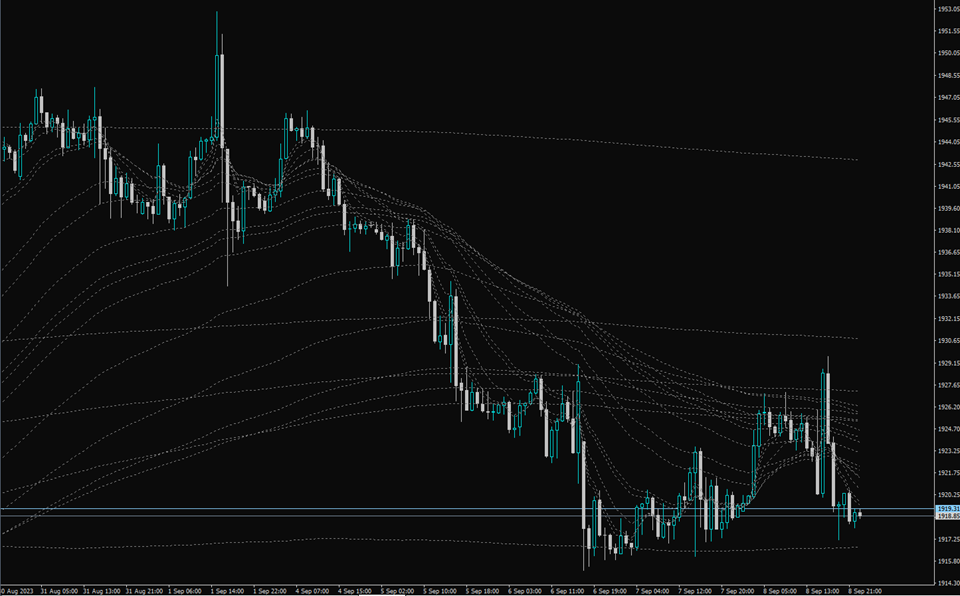Viewport: 960px width, 596px height.
Task: Click the 1950.05 price scale label
Action: click(x=949, y=53)
